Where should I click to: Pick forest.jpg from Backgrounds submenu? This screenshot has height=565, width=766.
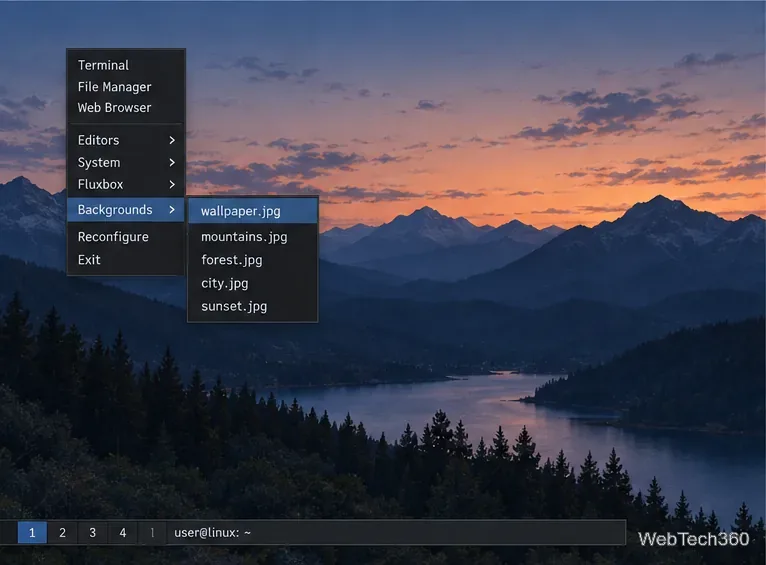point(253,260)
